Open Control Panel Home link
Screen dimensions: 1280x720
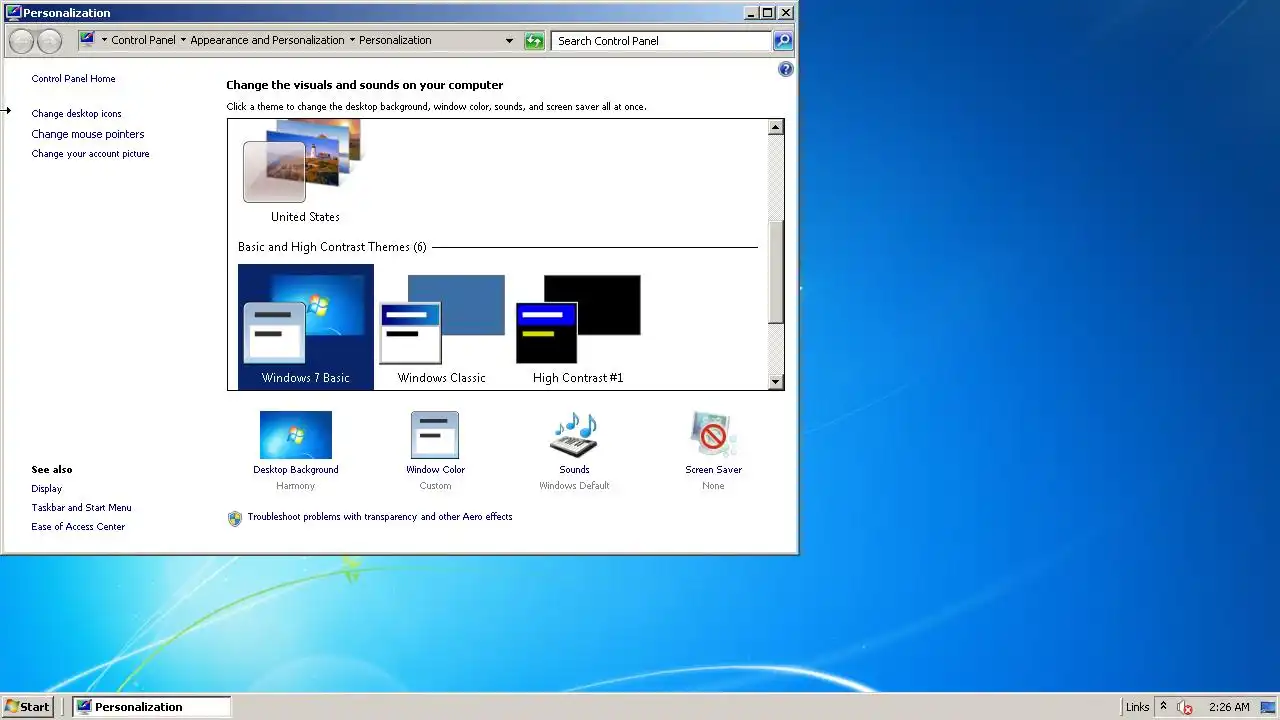point(73,79)
